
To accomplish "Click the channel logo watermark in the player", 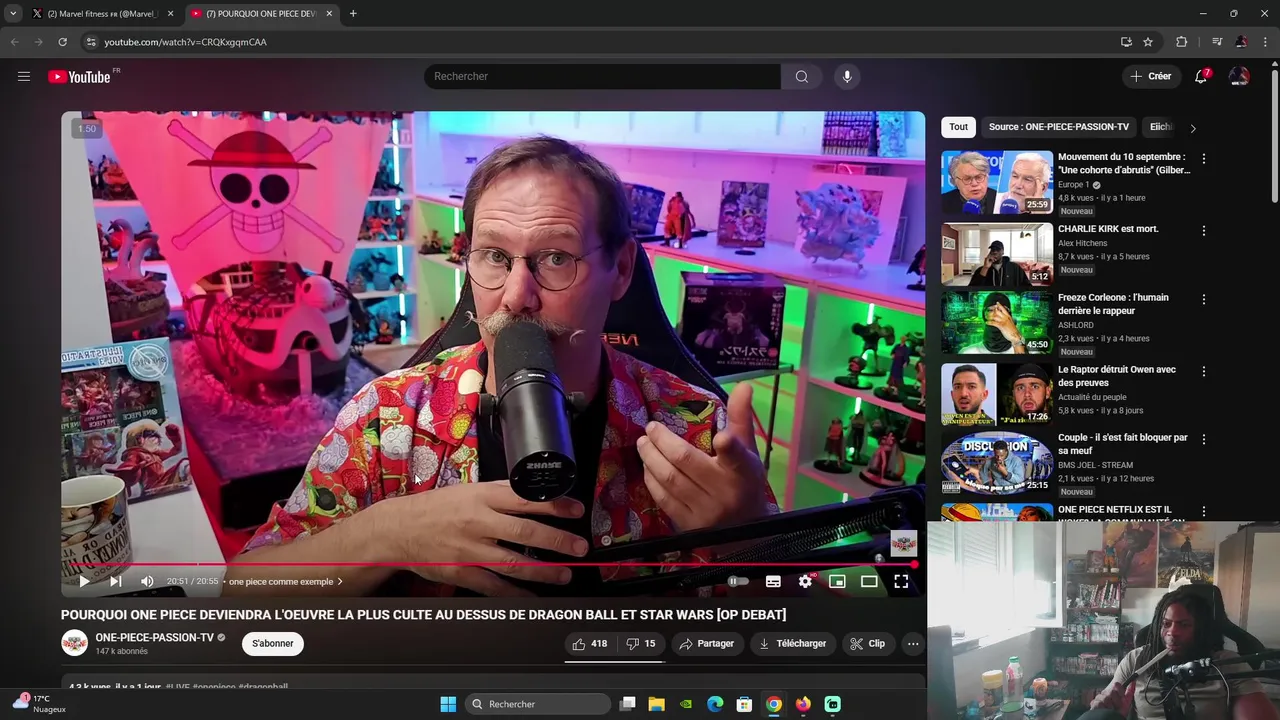I will click(903, 543).
